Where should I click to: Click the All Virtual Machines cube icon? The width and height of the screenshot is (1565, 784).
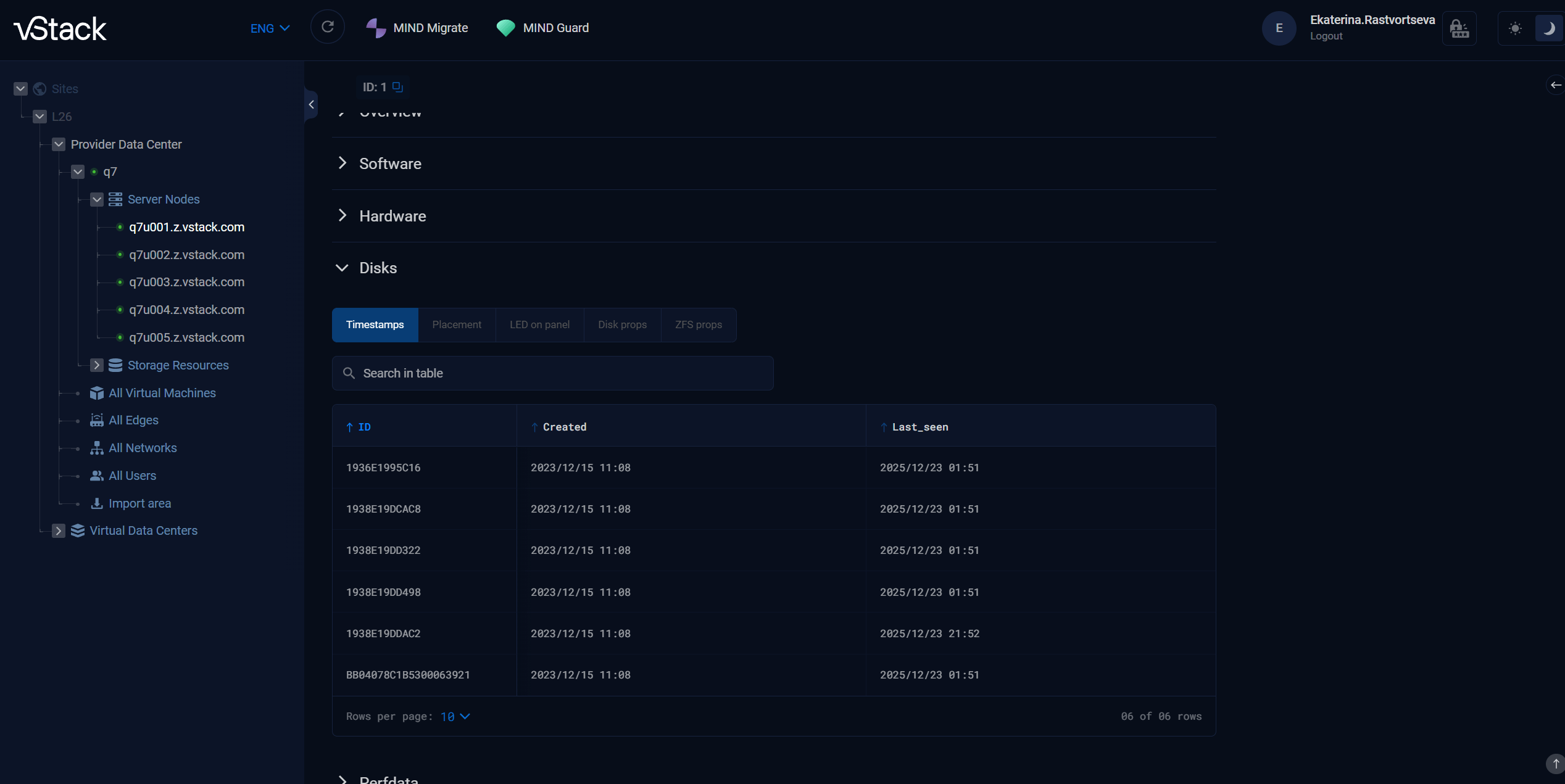[x=97, y=393]
